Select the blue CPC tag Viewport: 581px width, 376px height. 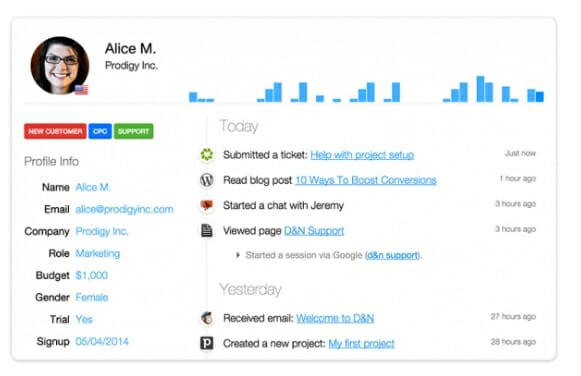(100, 131)
